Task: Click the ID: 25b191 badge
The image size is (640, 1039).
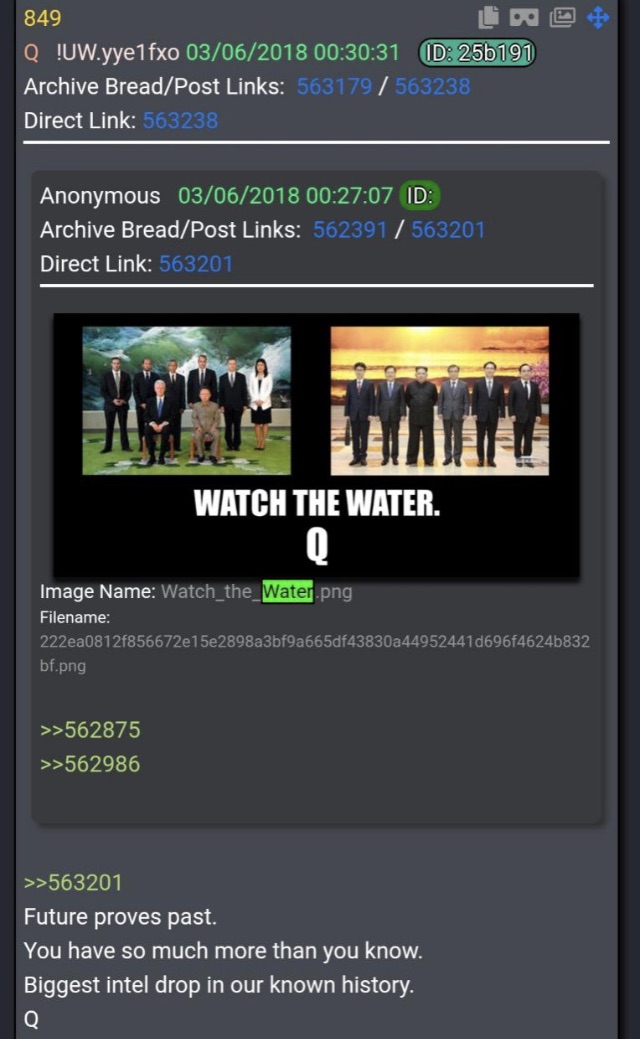Action: coord(477,53)
